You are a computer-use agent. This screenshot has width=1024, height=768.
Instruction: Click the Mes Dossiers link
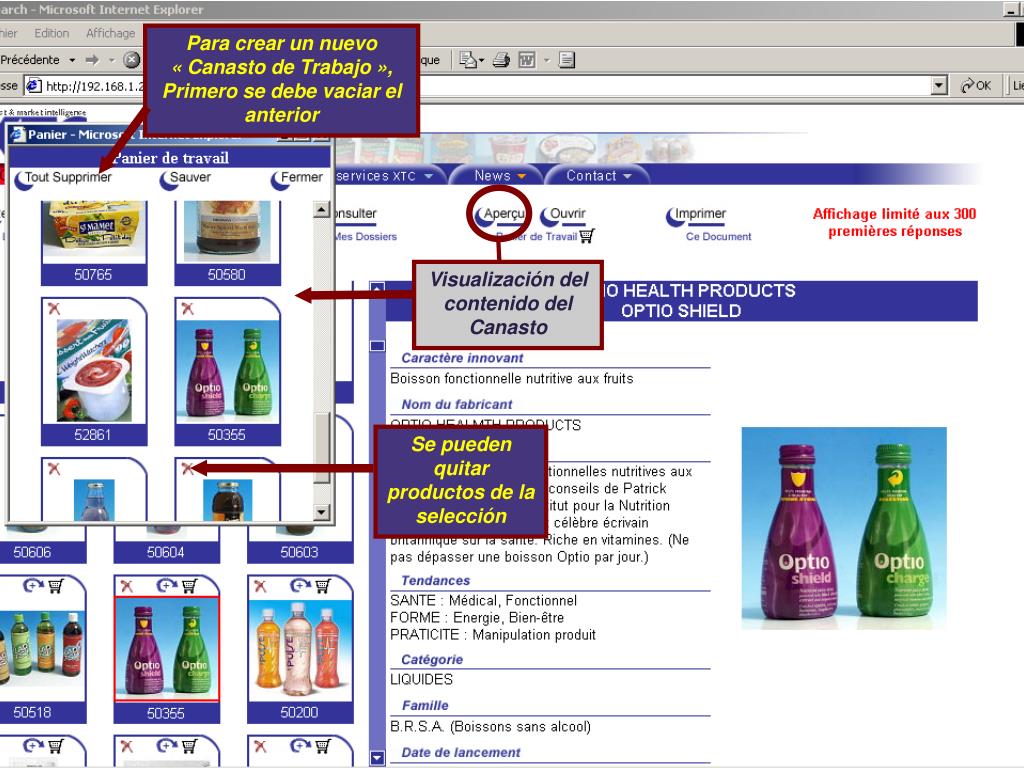click(x=365, y=236)
